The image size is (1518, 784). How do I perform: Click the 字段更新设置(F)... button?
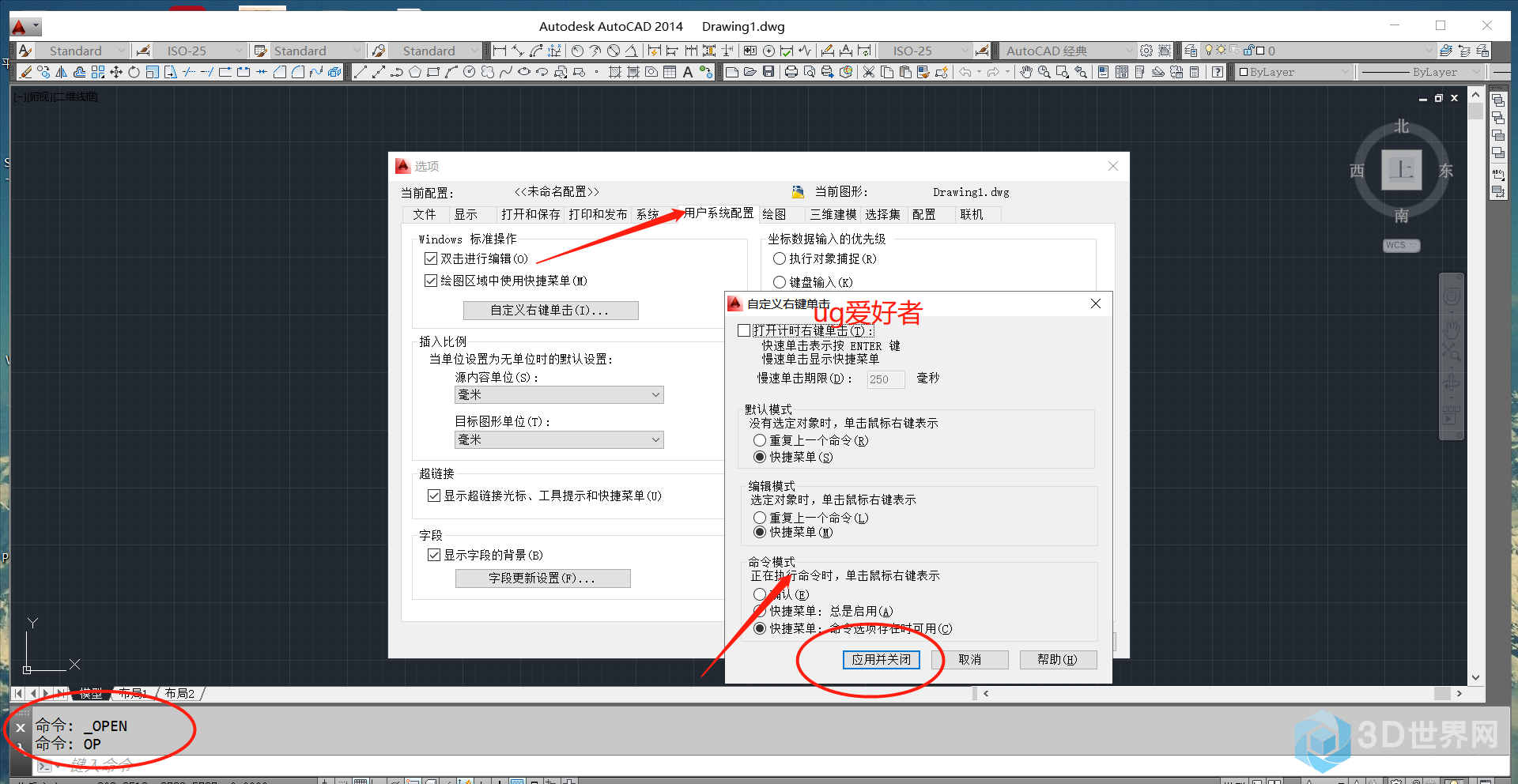pos(542,579)
